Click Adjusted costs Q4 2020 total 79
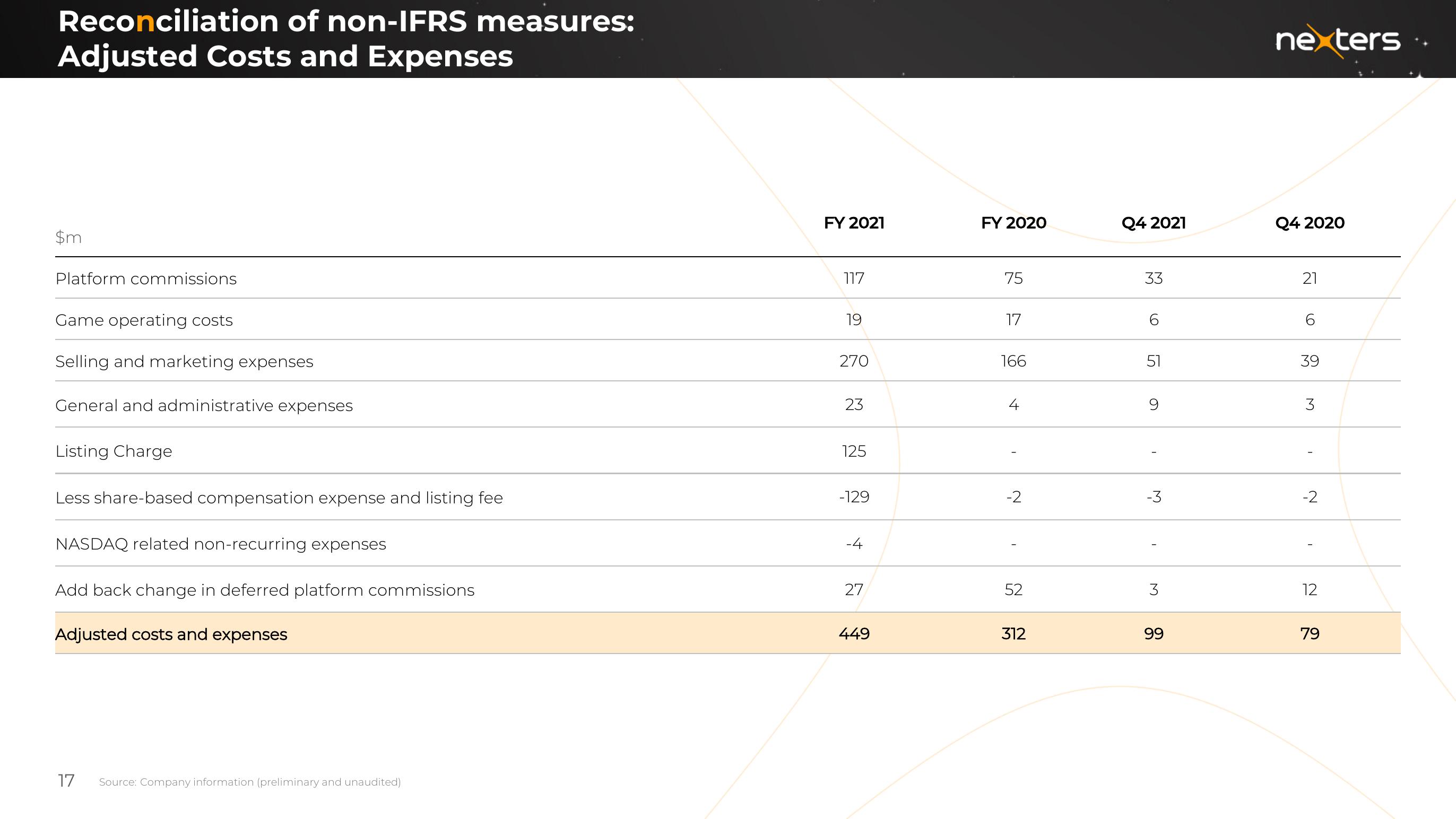The width and height of the screenshot is (1456, 819). tap(1310, 633)
